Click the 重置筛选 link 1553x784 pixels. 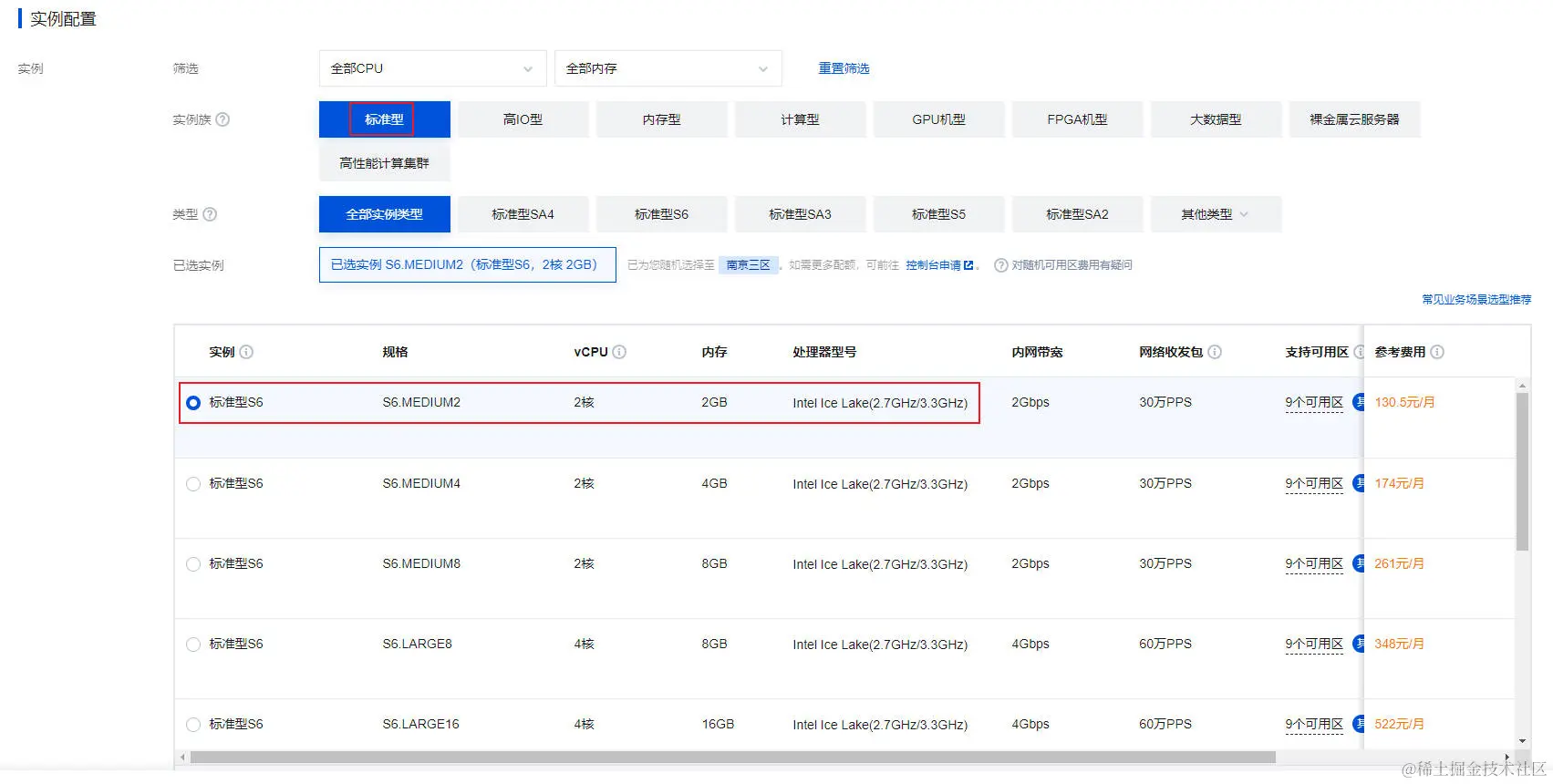click(x=844, y=68)
